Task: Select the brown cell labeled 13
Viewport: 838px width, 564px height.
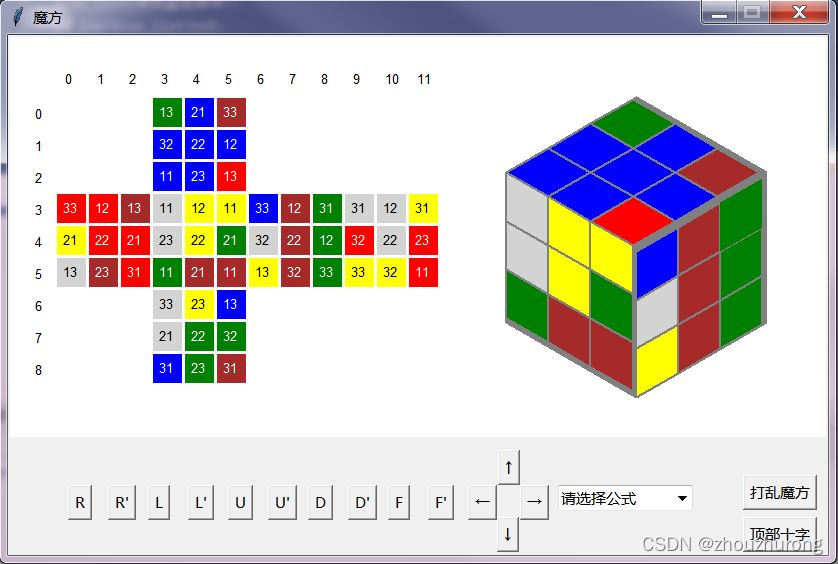Action: pyautogui.click(x=135, y=208)
